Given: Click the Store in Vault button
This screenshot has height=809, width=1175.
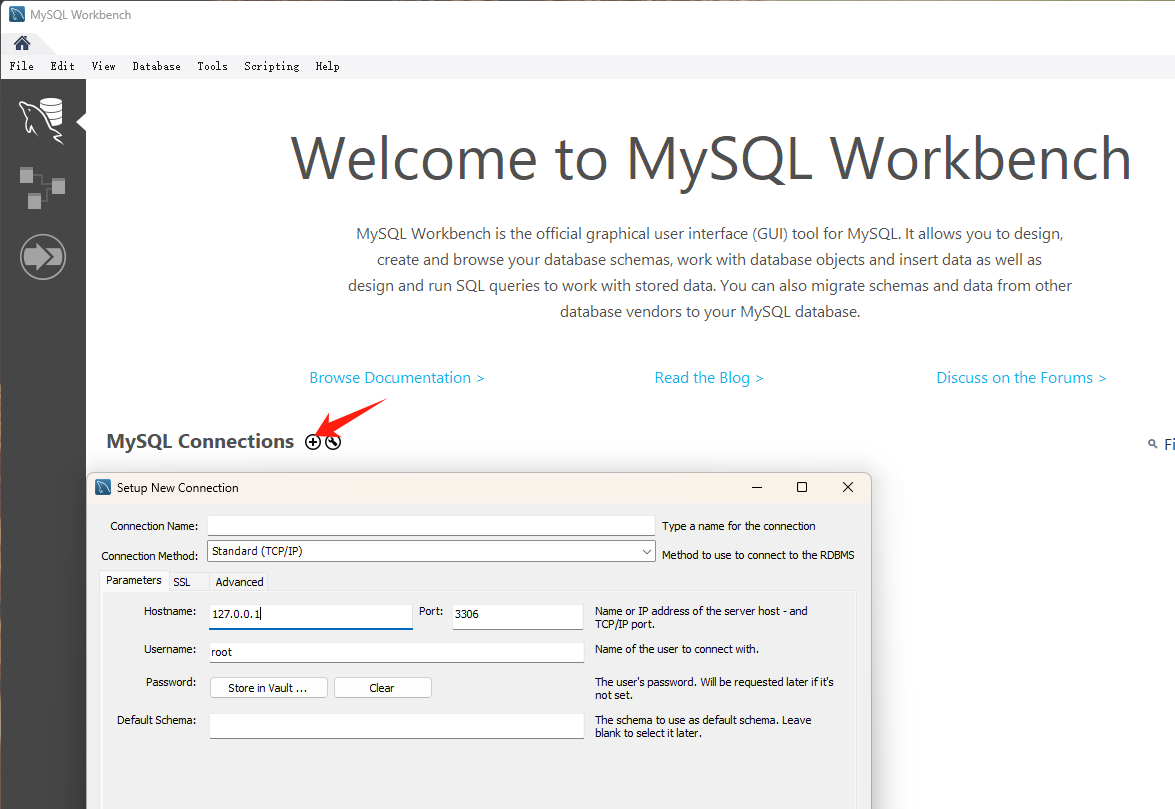Looking at the screenshot, I should [x=268, y=688].
